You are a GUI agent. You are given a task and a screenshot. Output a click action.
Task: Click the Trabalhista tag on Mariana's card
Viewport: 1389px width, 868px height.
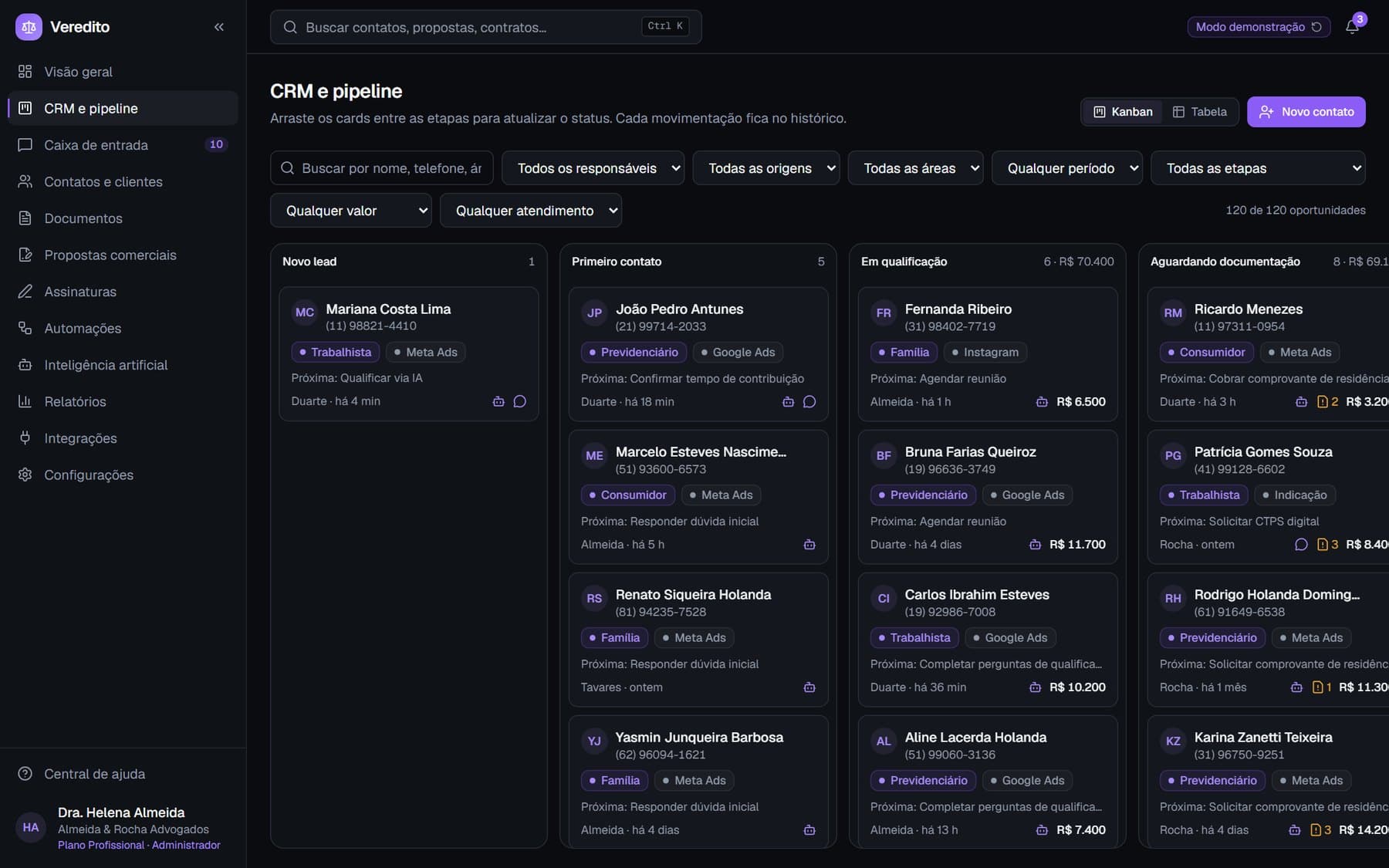click(335, 353)
